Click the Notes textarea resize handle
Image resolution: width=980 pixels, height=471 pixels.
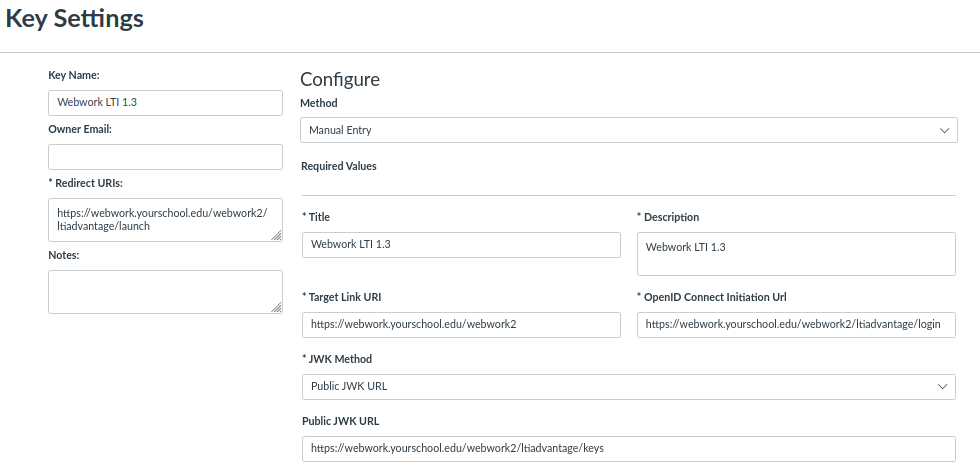click(276, 307)
